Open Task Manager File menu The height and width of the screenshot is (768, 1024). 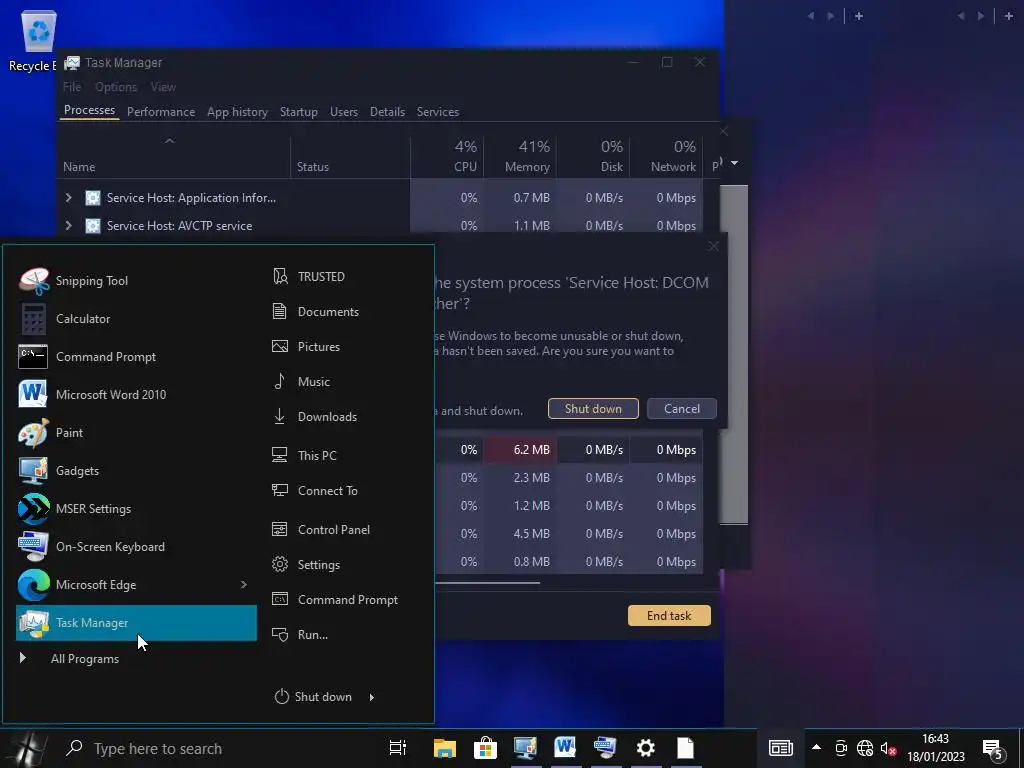coord(72,87)
